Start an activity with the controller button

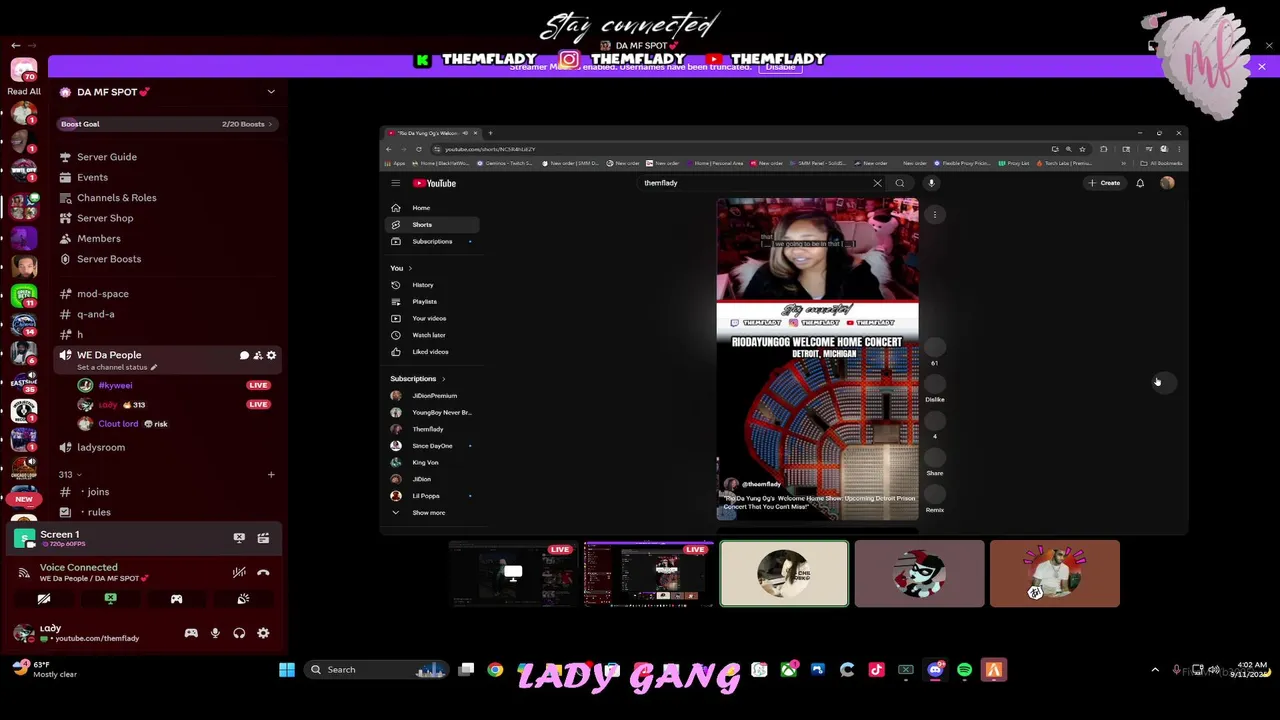point(176,599)
